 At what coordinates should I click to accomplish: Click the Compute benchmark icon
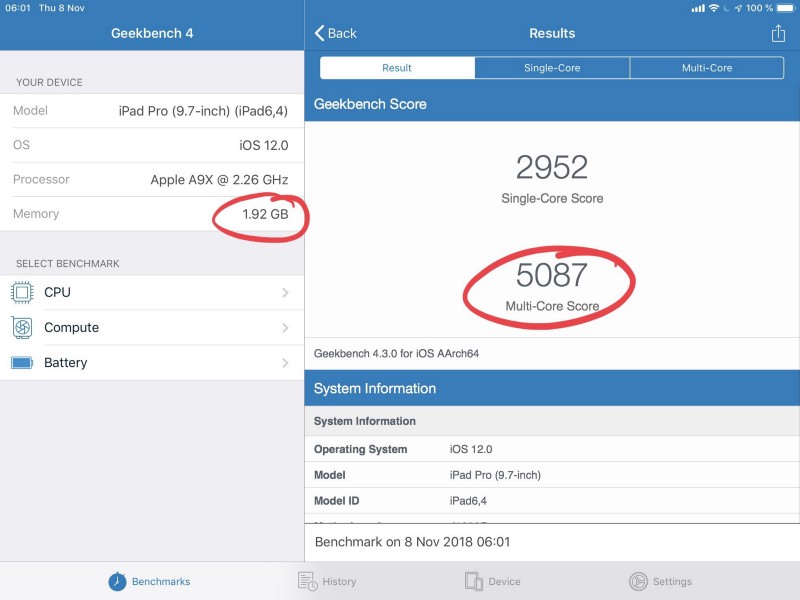[x=22, y=328]
